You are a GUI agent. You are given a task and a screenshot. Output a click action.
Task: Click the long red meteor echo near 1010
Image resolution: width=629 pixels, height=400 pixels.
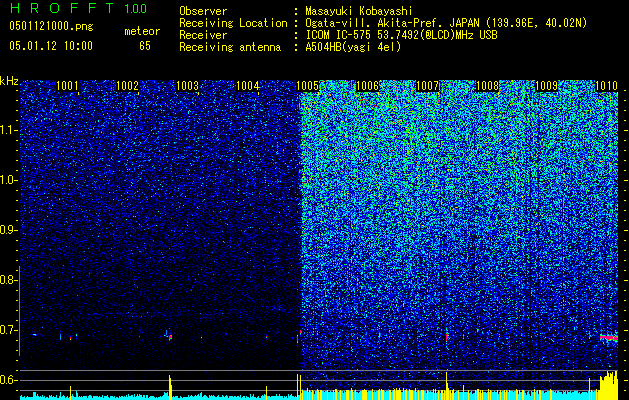pos(609,338)
